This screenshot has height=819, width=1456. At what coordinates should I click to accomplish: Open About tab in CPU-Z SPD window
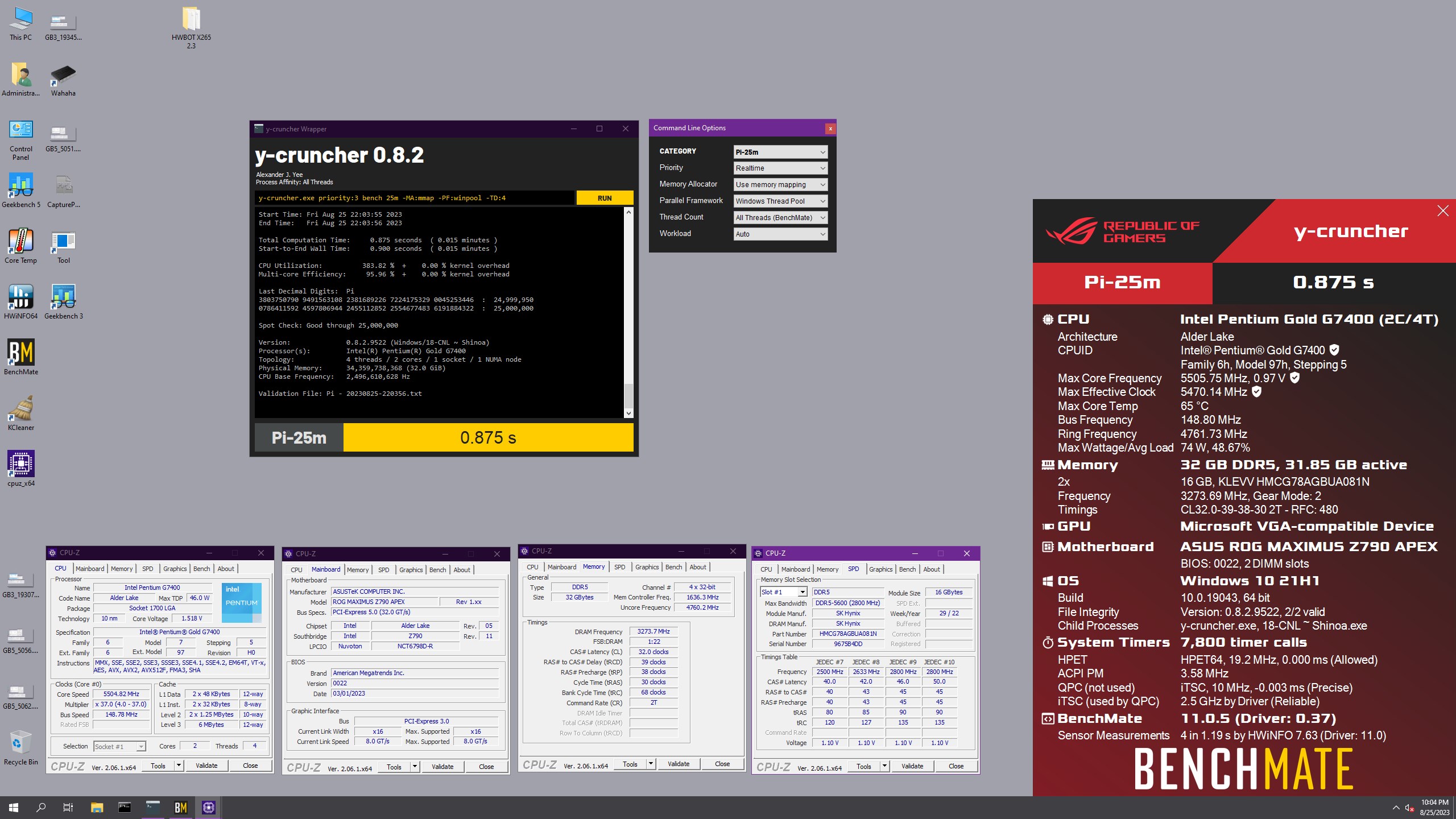(932, 569)
